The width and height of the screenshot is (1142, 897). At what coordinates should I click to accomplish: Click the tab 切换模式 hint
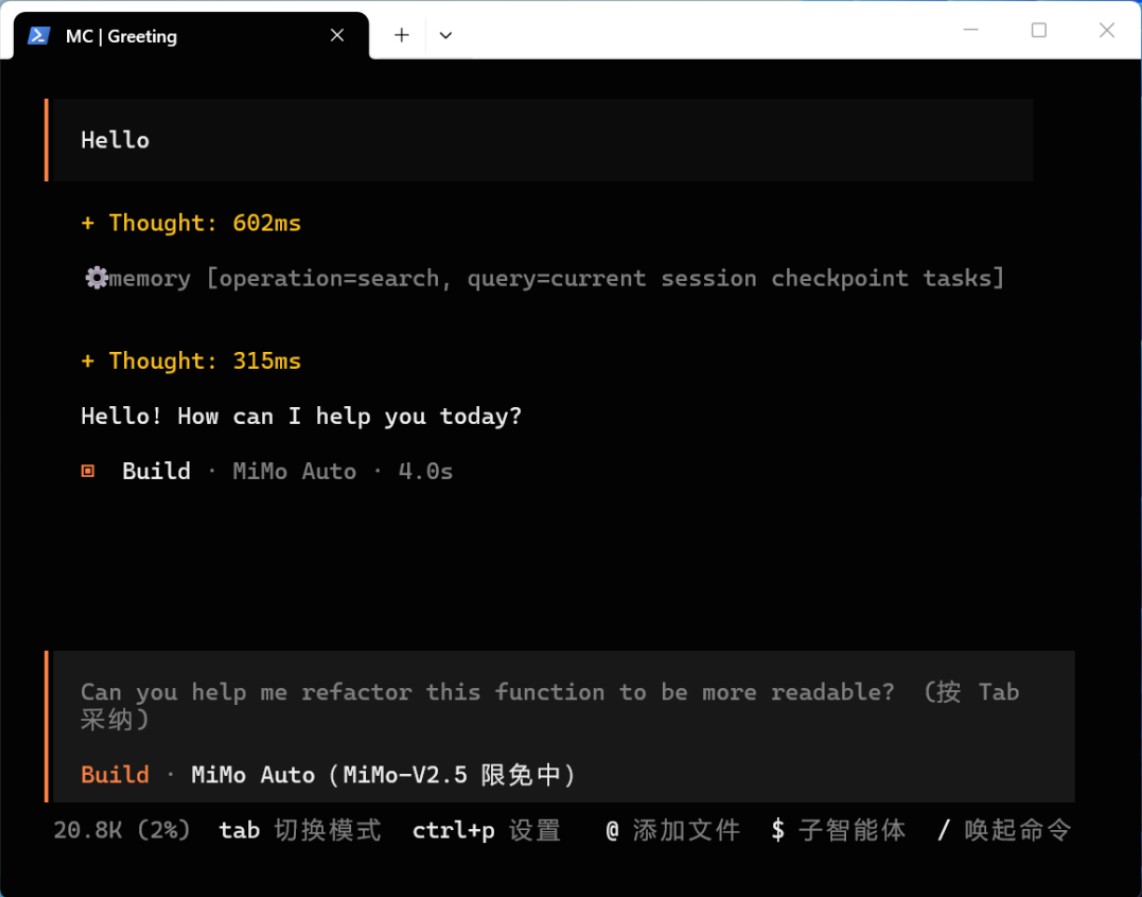300,830
